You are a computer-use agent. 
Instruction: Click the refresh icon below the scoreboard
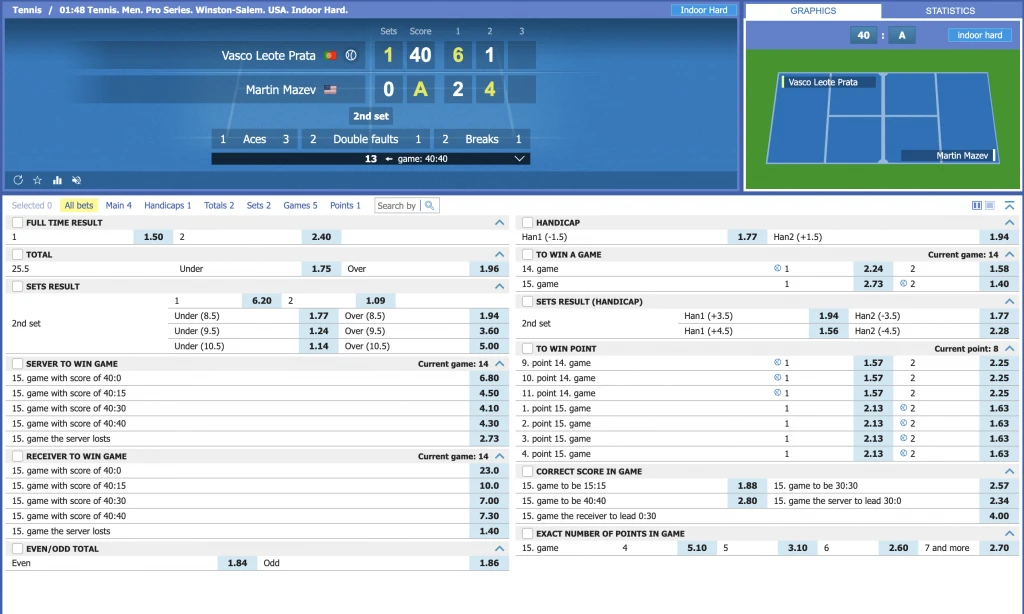[18, 180]
